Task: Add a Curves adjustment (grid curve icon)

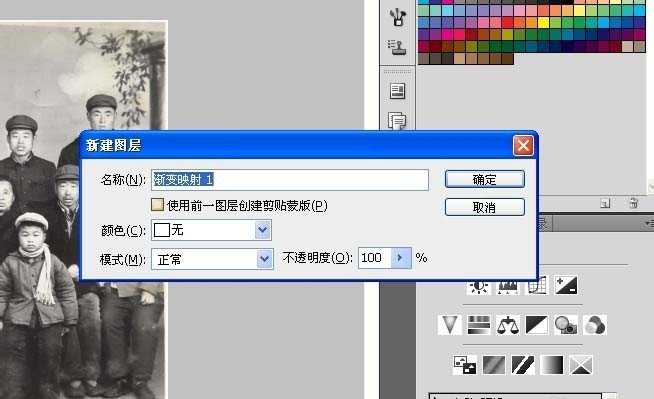Action: (x=537, y=285)
